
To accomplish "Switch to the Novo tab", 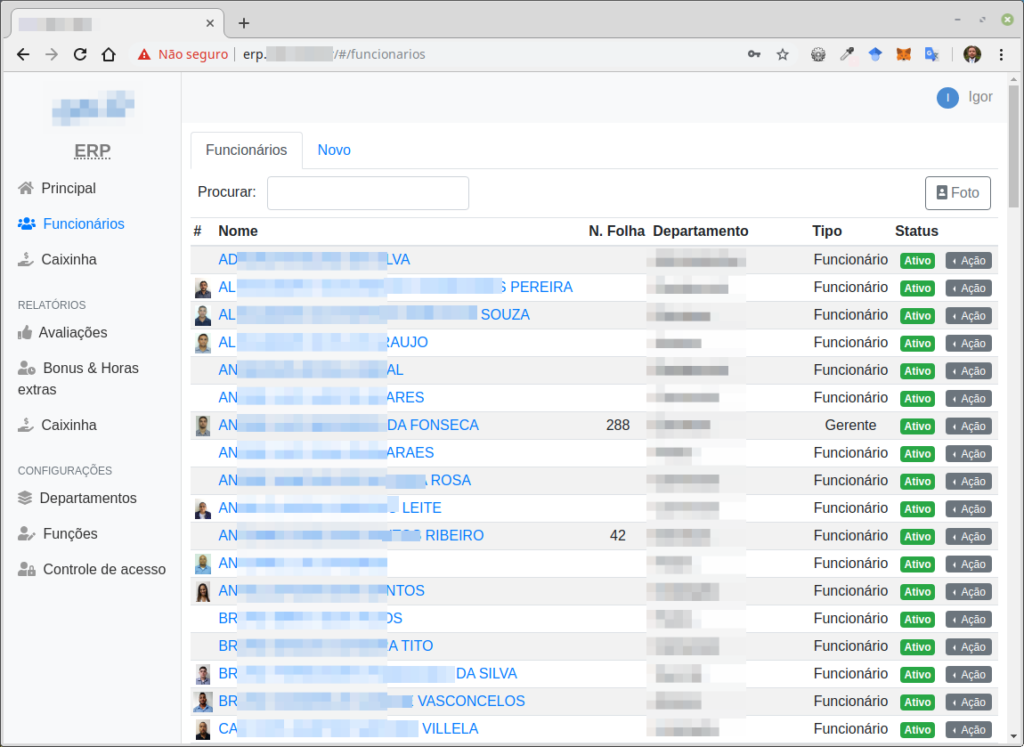I will click(x=334, y=149).
